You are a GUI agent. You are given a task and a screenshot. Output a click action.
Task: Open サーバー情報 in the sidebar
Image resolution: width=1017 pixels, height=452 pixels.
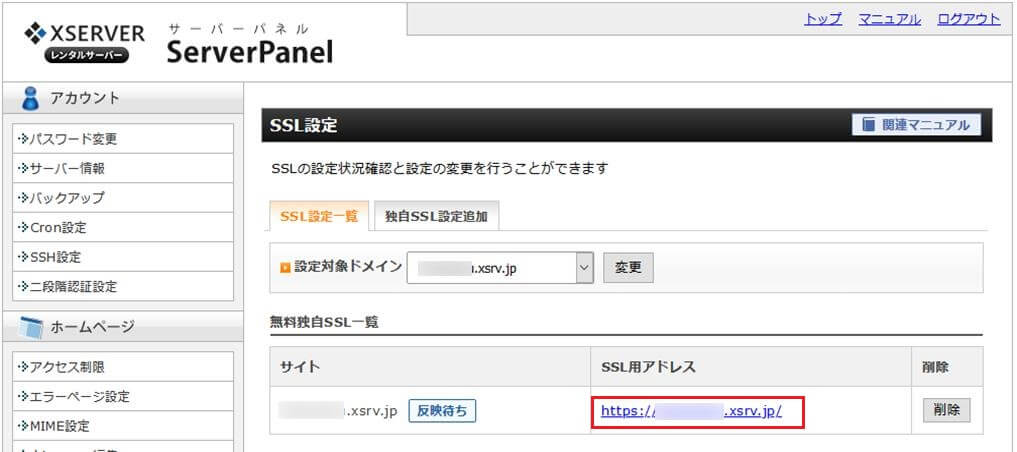[123, 169]
